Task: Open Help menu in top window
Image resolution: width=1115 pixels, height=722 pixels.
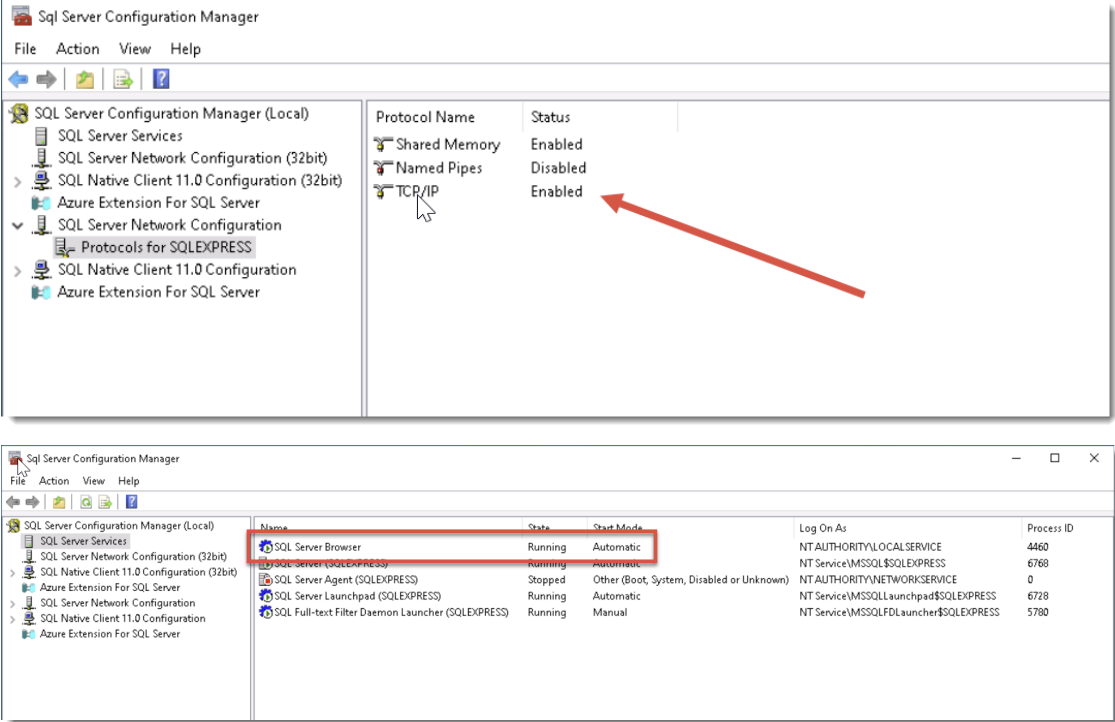Action: (185, 49)
